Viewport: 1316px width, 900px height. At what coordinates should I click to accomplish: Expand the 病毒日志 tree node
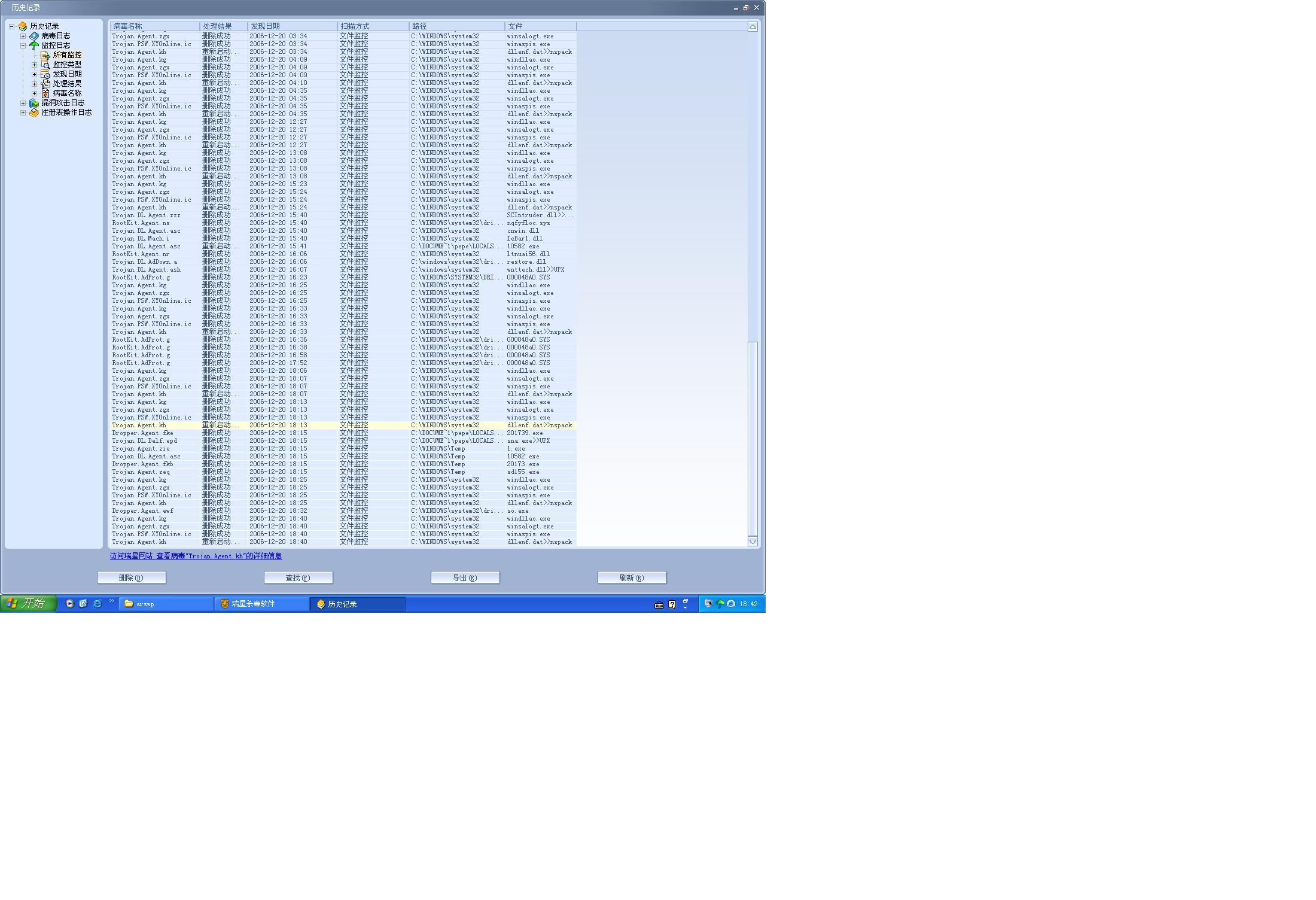pos(23,36)
